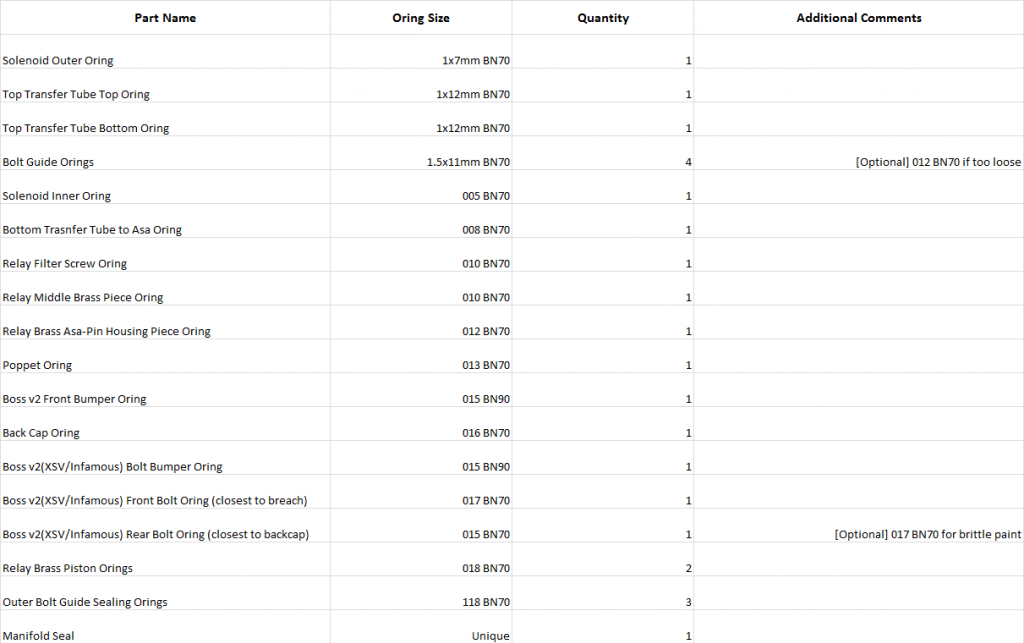Select Relay Brass Asa-Pin Housing Piece Oring cell
Viewport: 1024px width, 643px height.
[165, 324]
